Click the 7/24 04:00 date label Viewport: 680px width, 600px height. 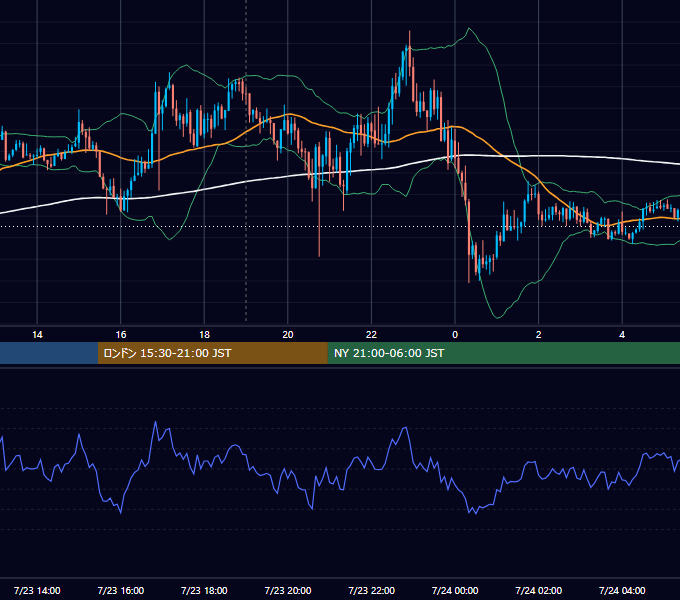622,590
